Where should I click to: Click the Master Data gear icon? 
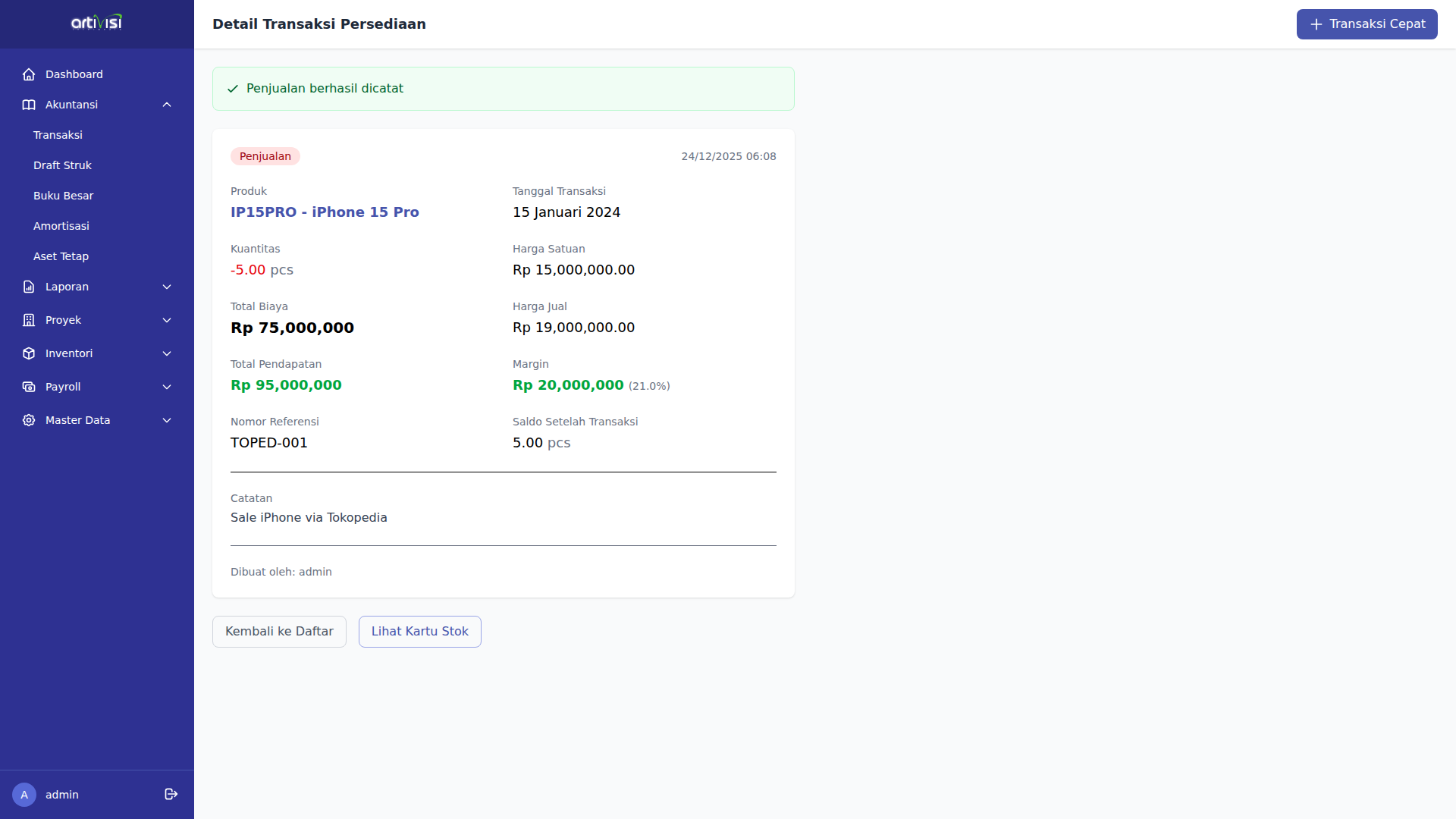click(x=29, y=420)
